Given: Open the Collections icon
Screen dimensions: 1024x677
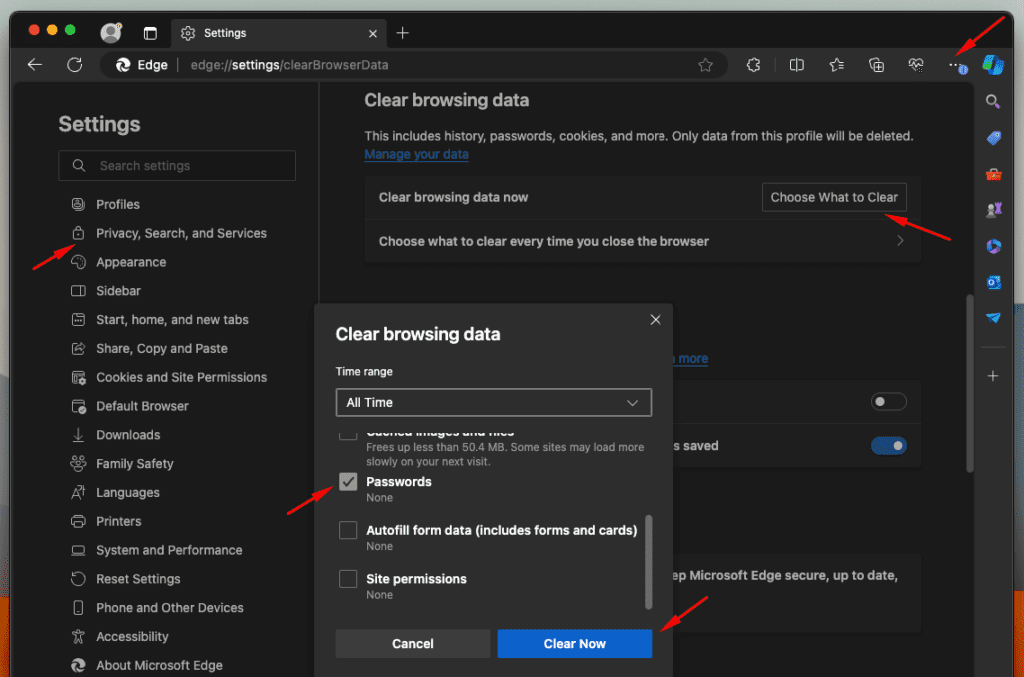Looking at the screenshot, I should pos(876,65).
